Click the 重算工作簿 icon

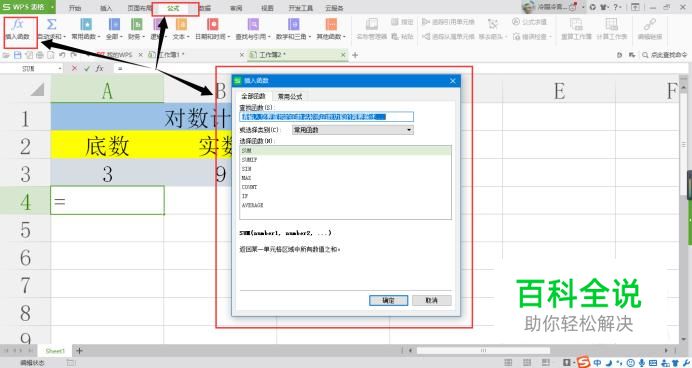tap(576, 24)
